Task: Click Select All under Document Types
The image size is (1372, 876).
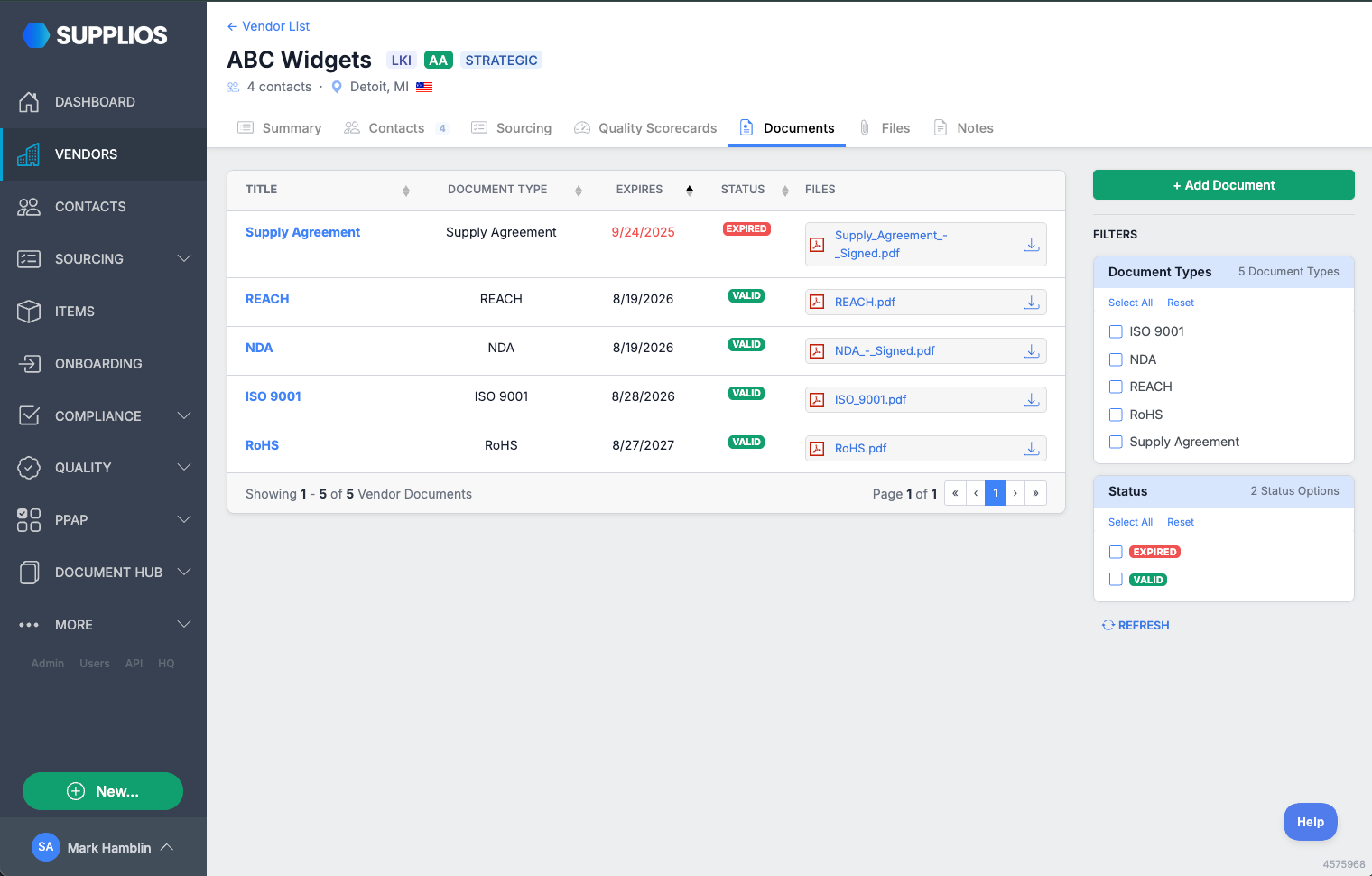Action: click(1130, 303)
